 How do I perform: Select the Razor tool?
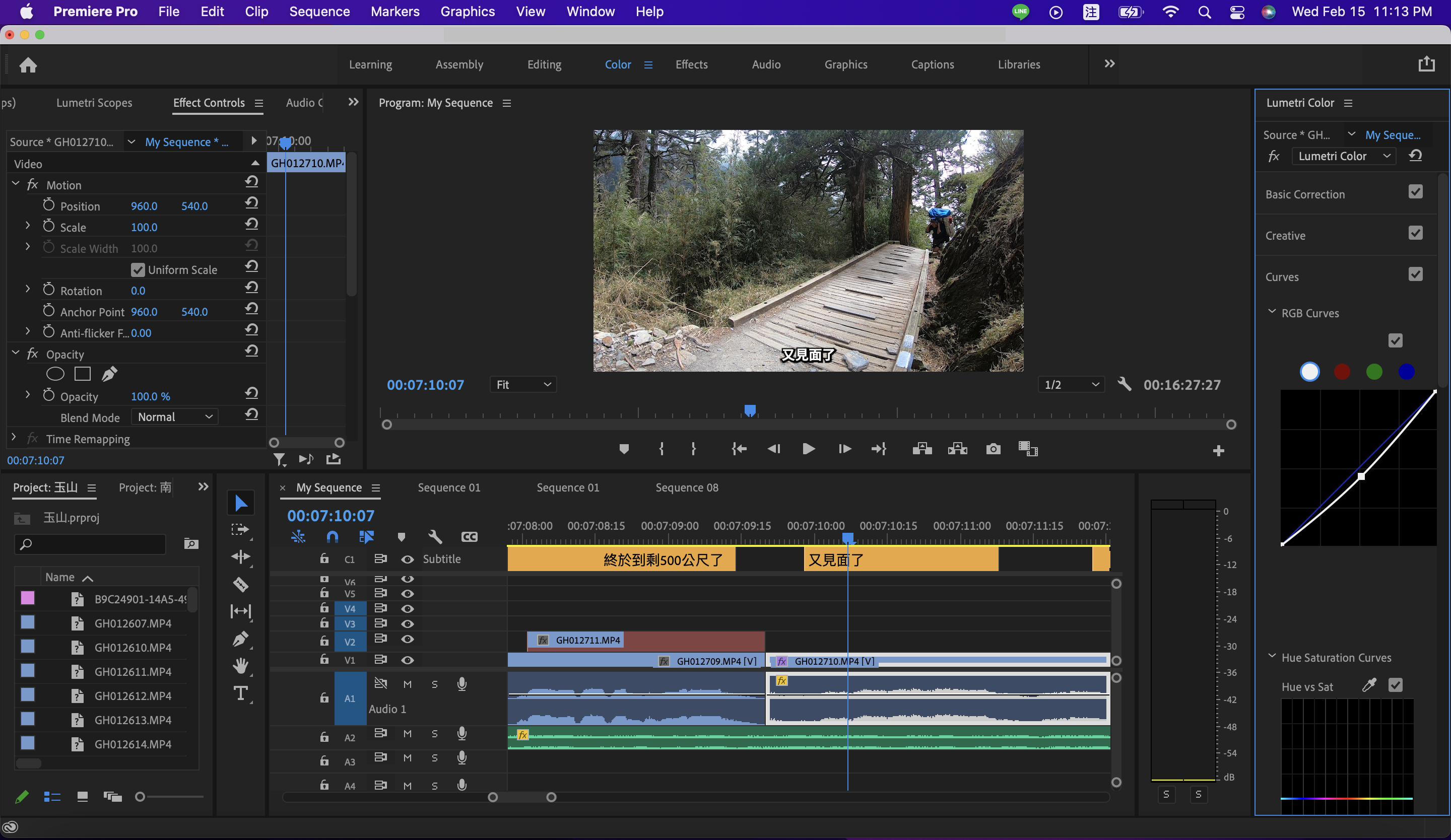point(241,585)
